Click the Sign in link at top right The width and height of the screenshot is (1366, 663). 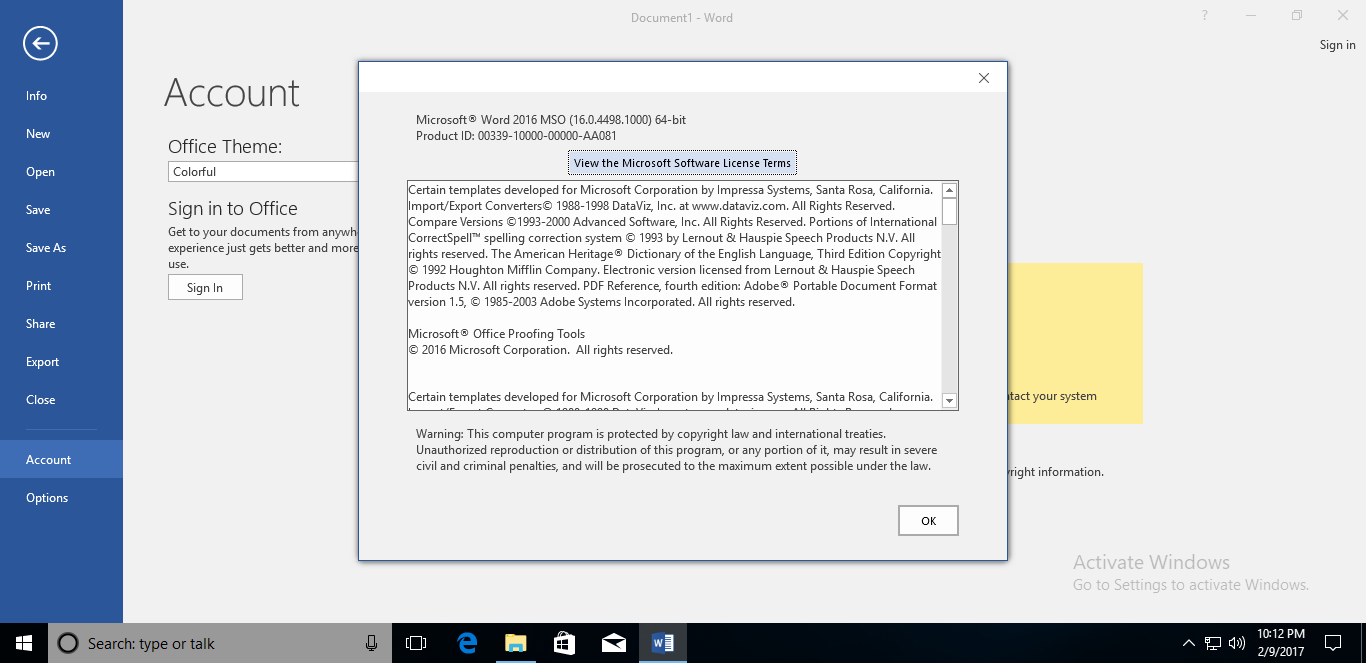coord(1337,45)
